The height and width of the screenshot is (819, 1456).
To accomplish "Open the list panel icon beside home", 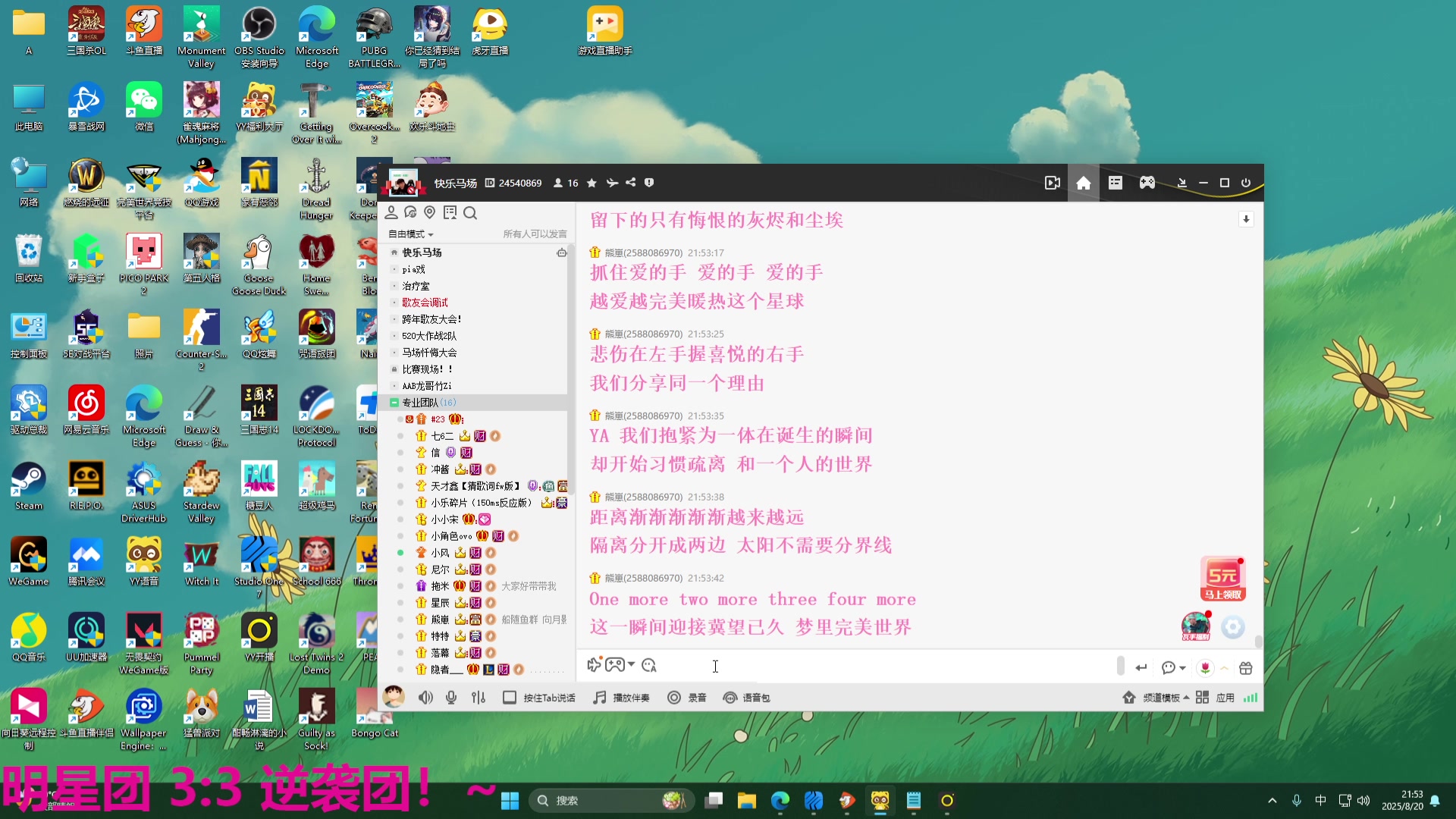I will click(1115, 183).
